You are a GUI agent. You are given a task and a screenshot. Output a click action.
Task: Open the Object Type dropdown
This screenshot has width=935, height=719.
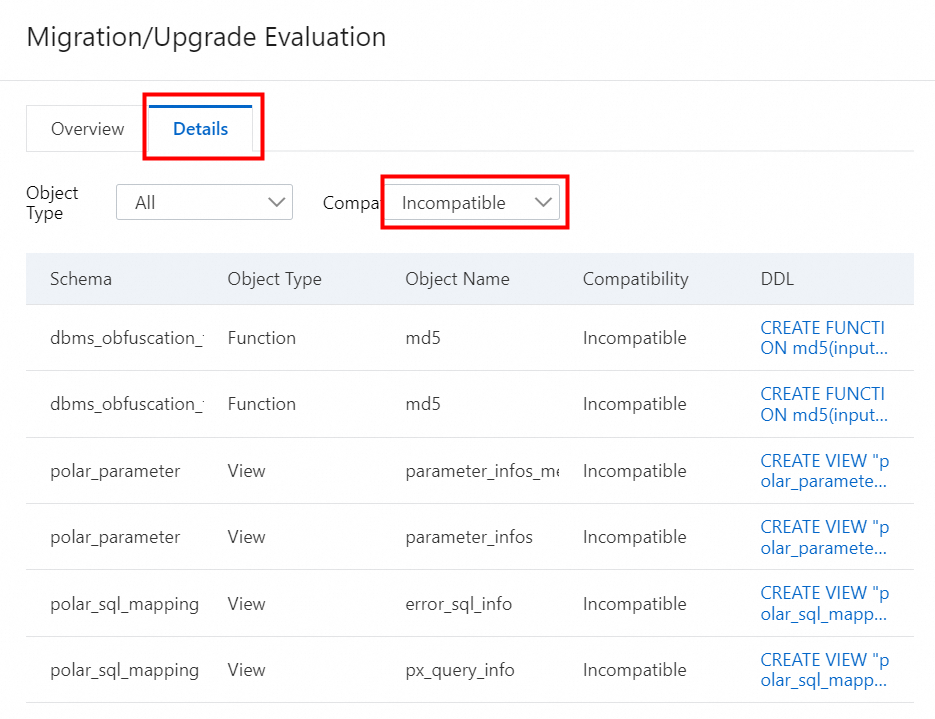coord(204,203)
